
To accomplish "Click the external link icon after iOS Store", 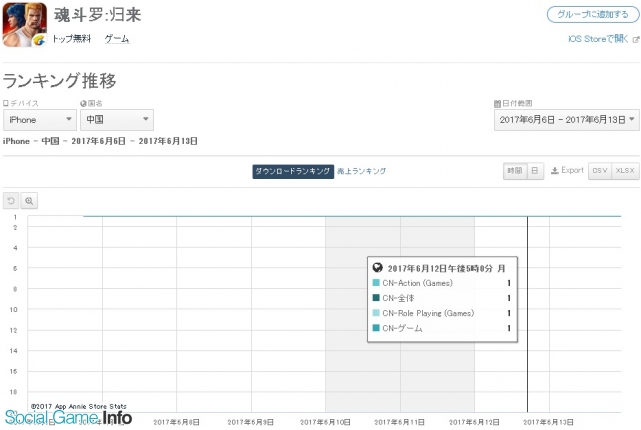I will (636, 40).
